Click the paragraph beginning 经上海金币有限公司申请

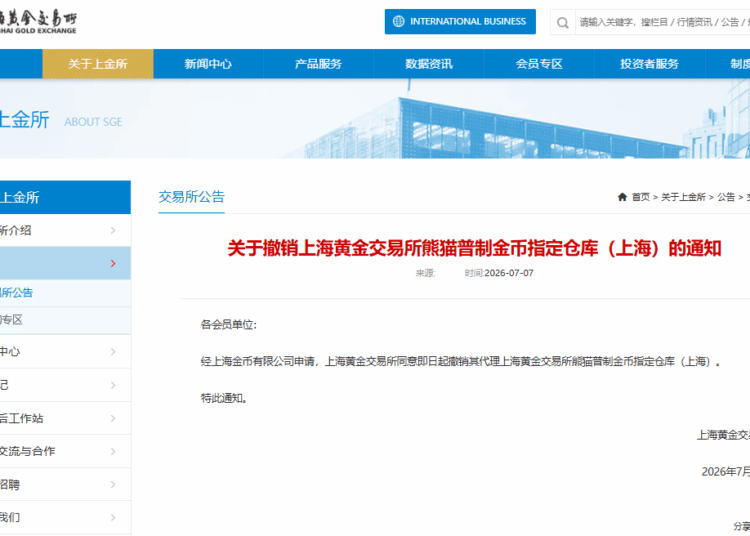click(460, 361)
